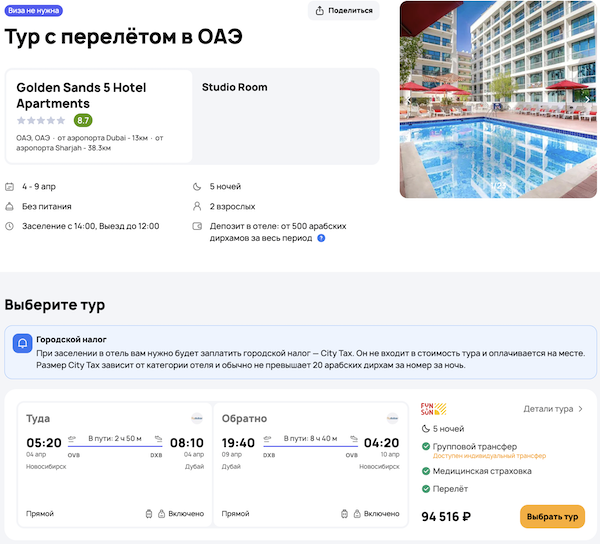Click the airline logo on Туда card
This screenshot has height=544, width=600.
197,418
